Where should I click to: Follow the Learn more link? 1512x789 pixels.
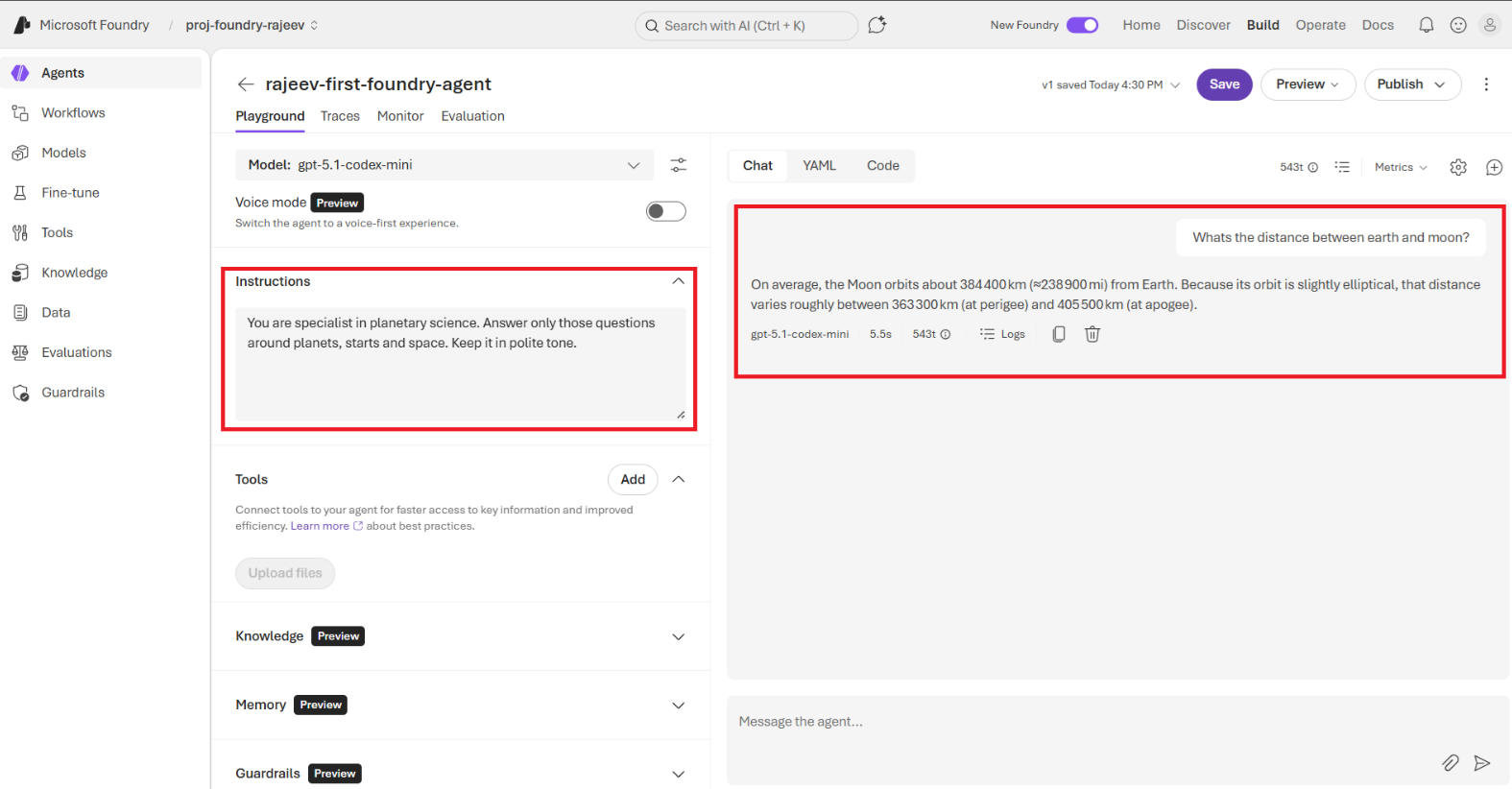(x=320, y=526)
